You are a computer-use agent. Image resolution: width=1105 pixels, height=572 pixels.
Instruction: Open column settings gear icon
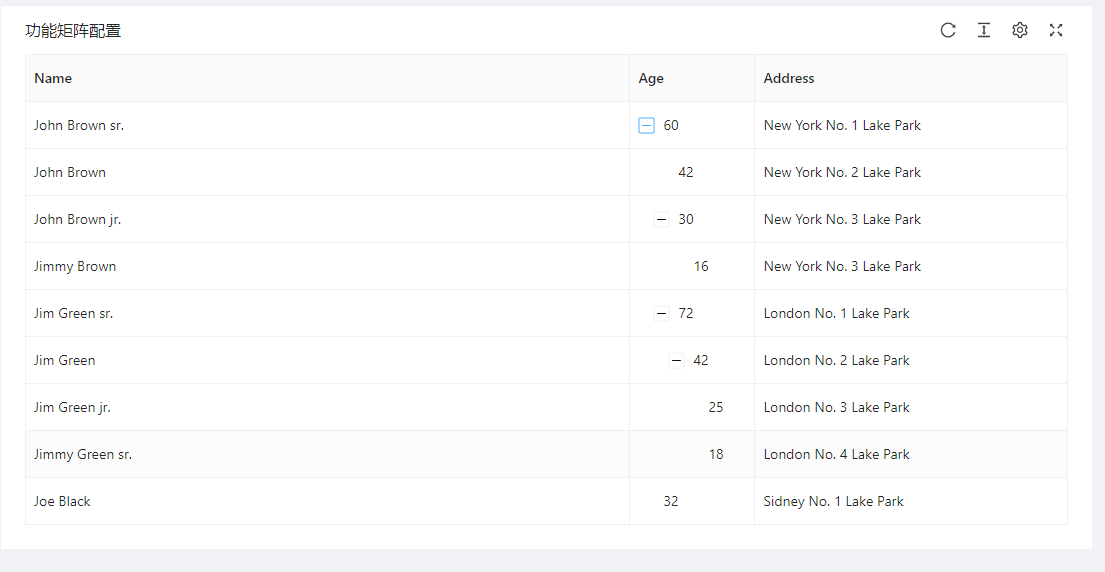coord(1020,30)
